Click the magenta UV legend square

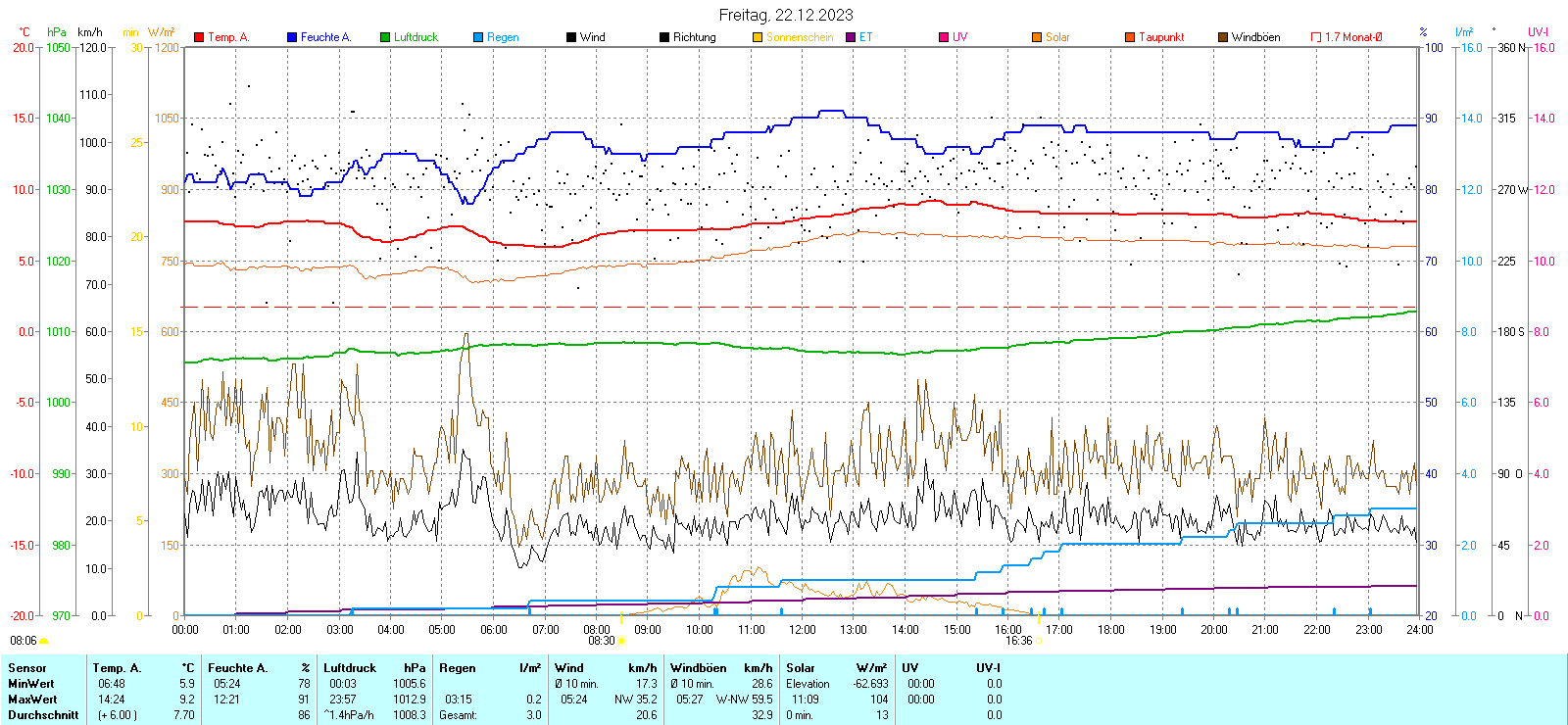(944, 37)
